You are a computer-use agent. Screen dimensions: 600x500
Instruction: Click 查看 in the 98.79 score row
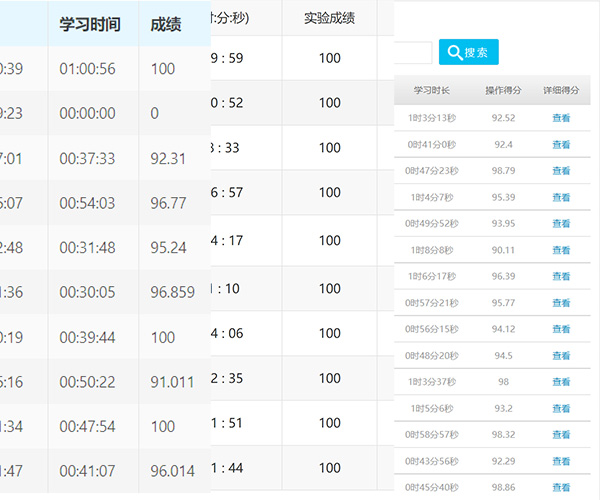click(x=561, y=171)
